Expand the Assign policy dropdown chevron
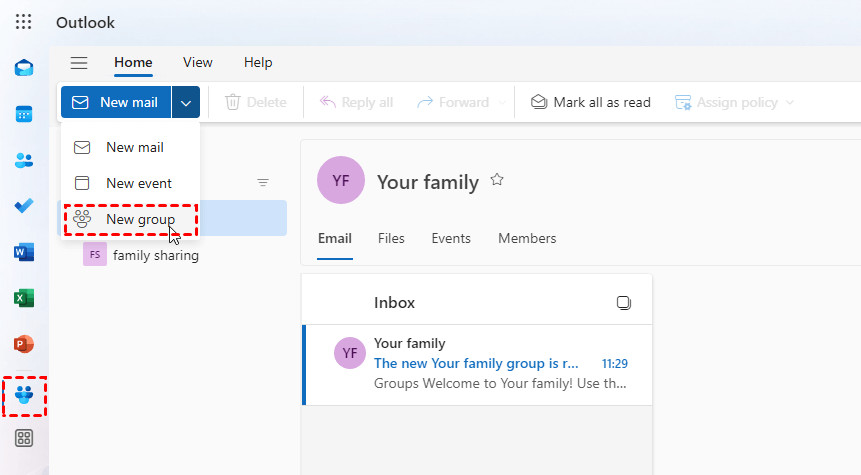The width and height of the screenshot is (861, 475). [x=790, y=102]
